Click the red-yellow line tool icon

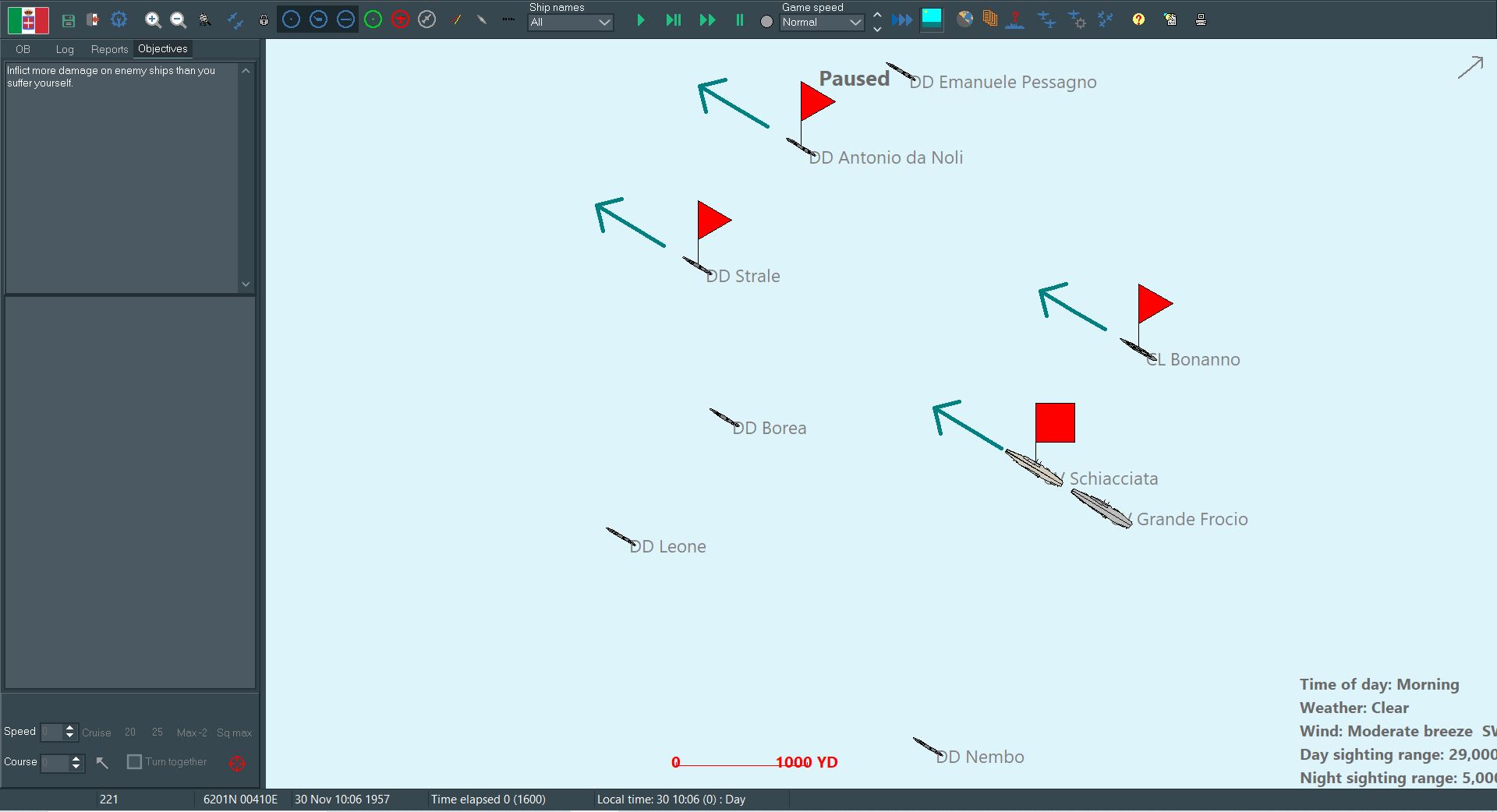(457, 20)
